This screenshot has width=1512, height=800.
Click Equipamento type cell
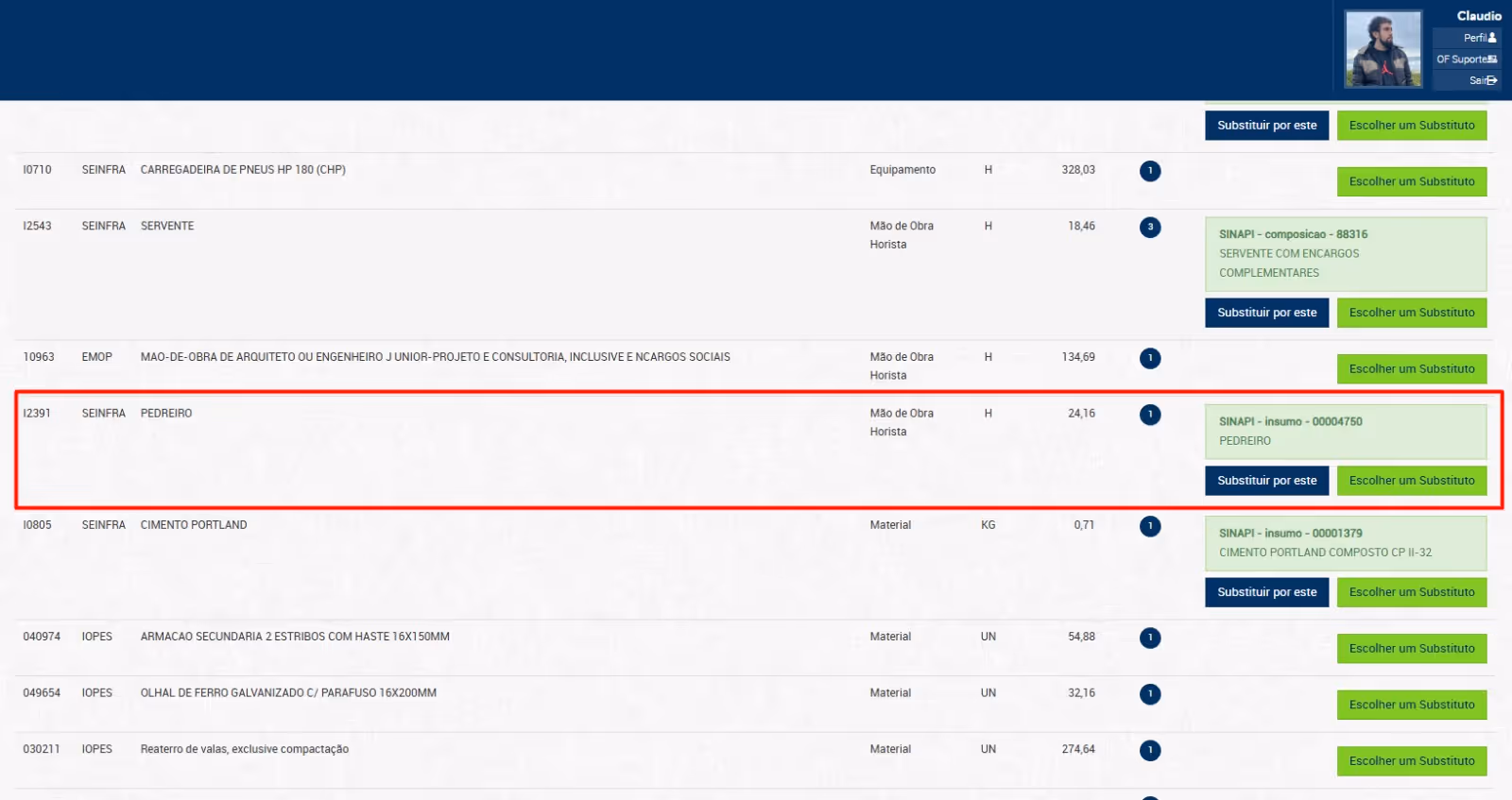902,170
